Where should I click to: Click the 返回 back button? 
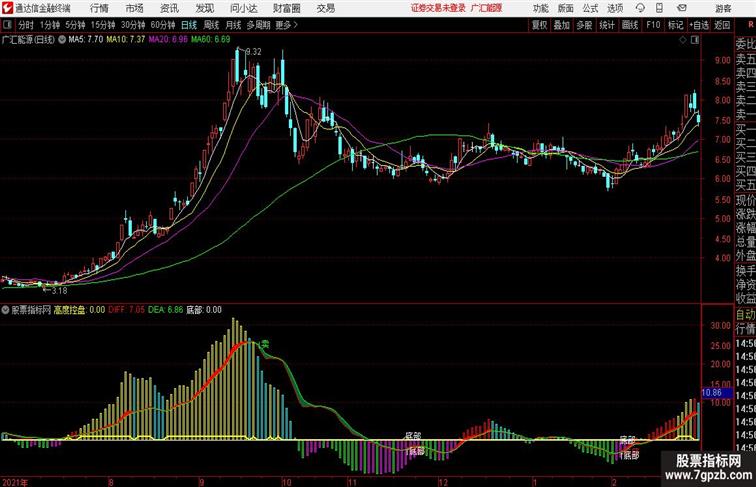tap(722, 25)
